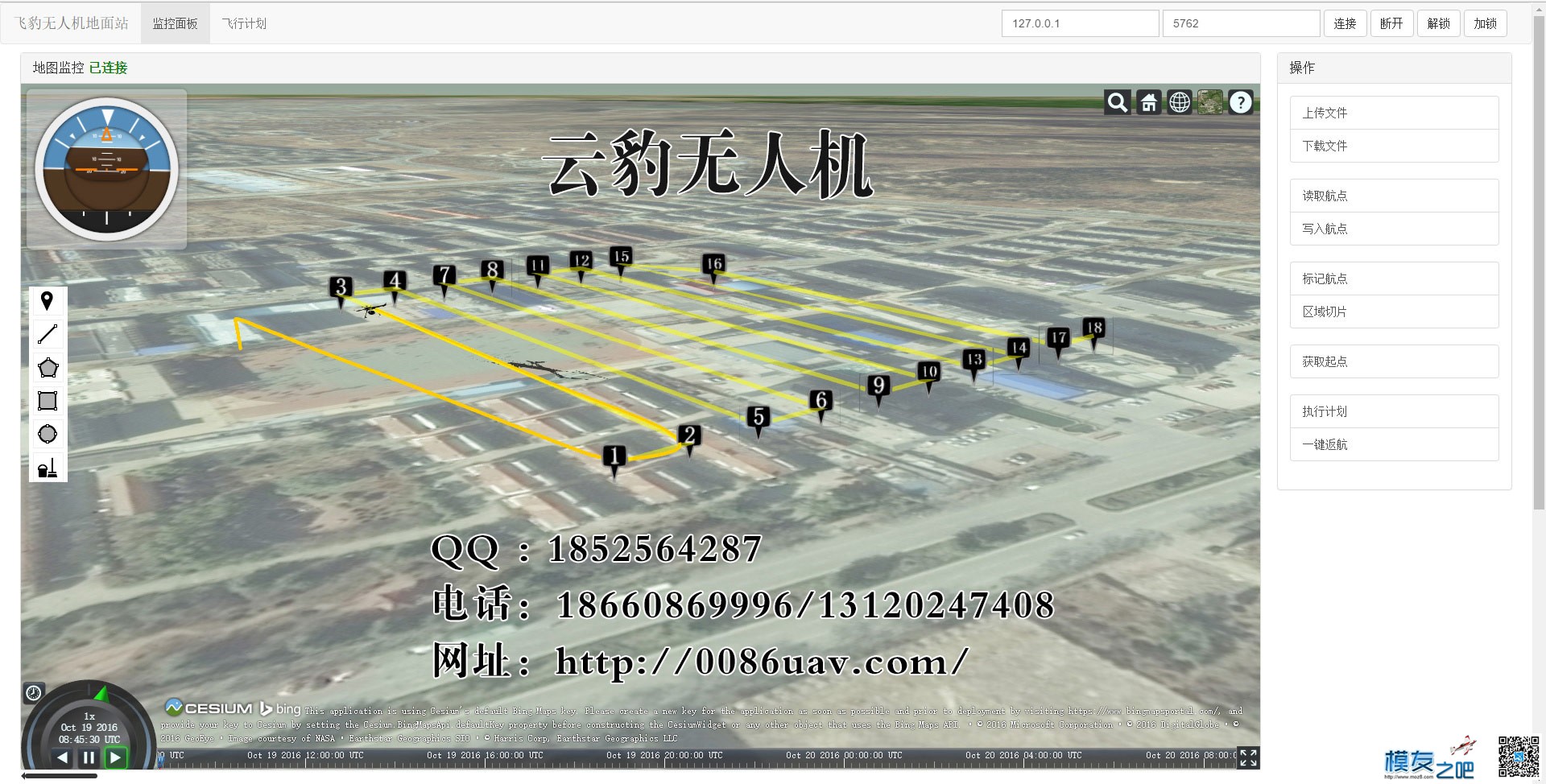Click 执行计划 to execute the plan
This screenshot has height=784, width=1546.
pos(1394,411)
